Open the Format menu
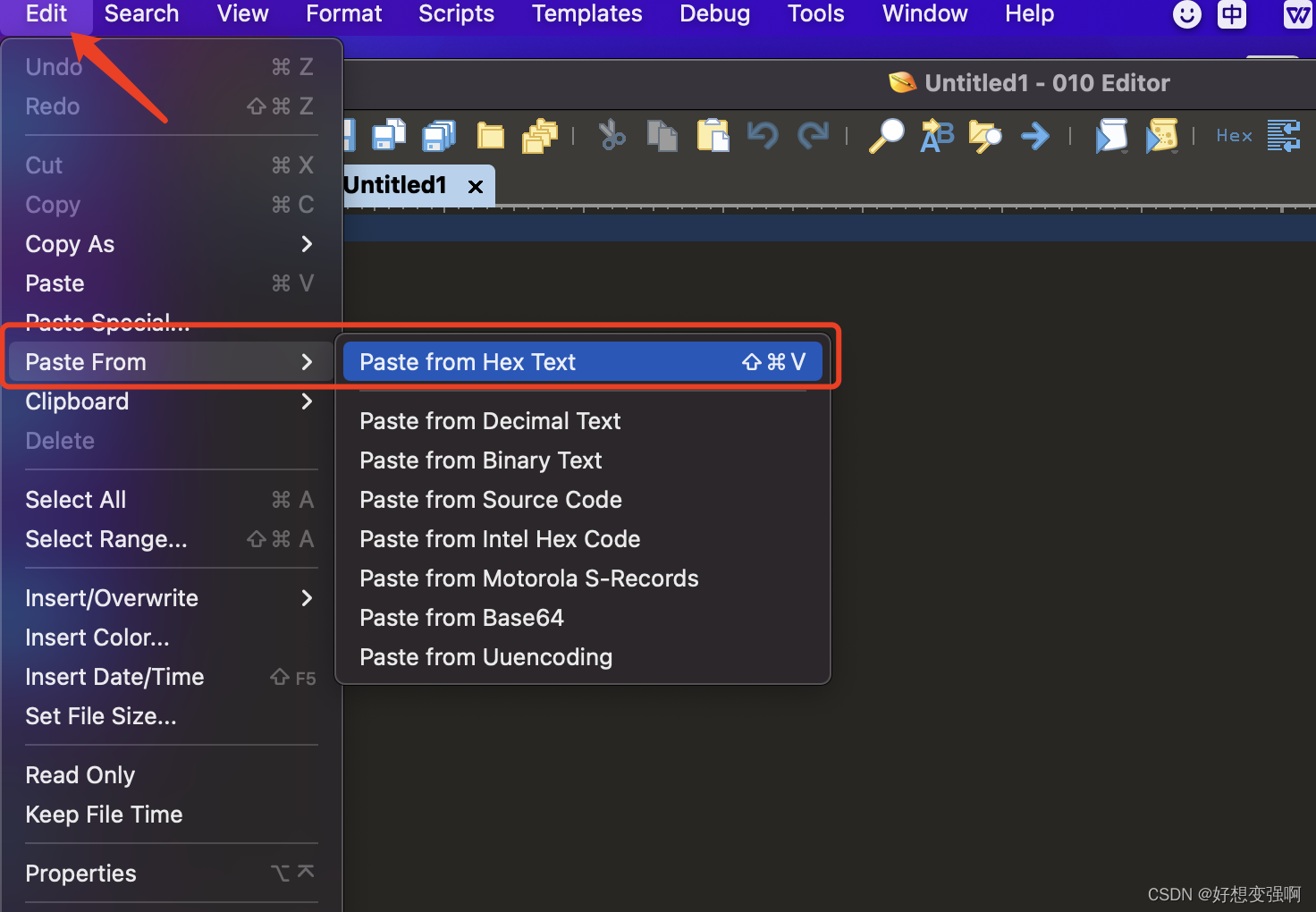The height and width of the screenshot is (912, 1316). click(x=343, y=13)
